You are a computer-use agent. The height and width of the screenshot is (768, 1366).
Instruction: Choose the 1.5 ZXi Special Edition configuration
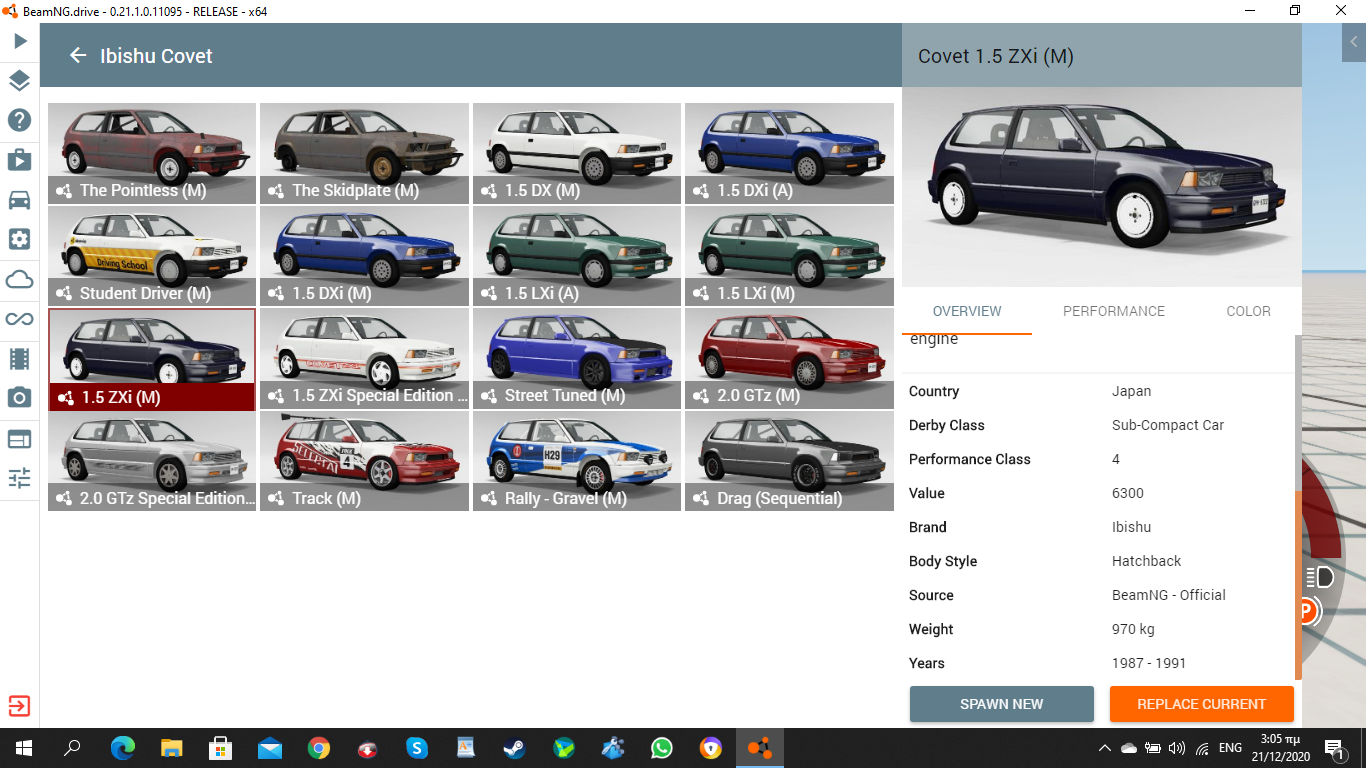(x=364, y=359)
